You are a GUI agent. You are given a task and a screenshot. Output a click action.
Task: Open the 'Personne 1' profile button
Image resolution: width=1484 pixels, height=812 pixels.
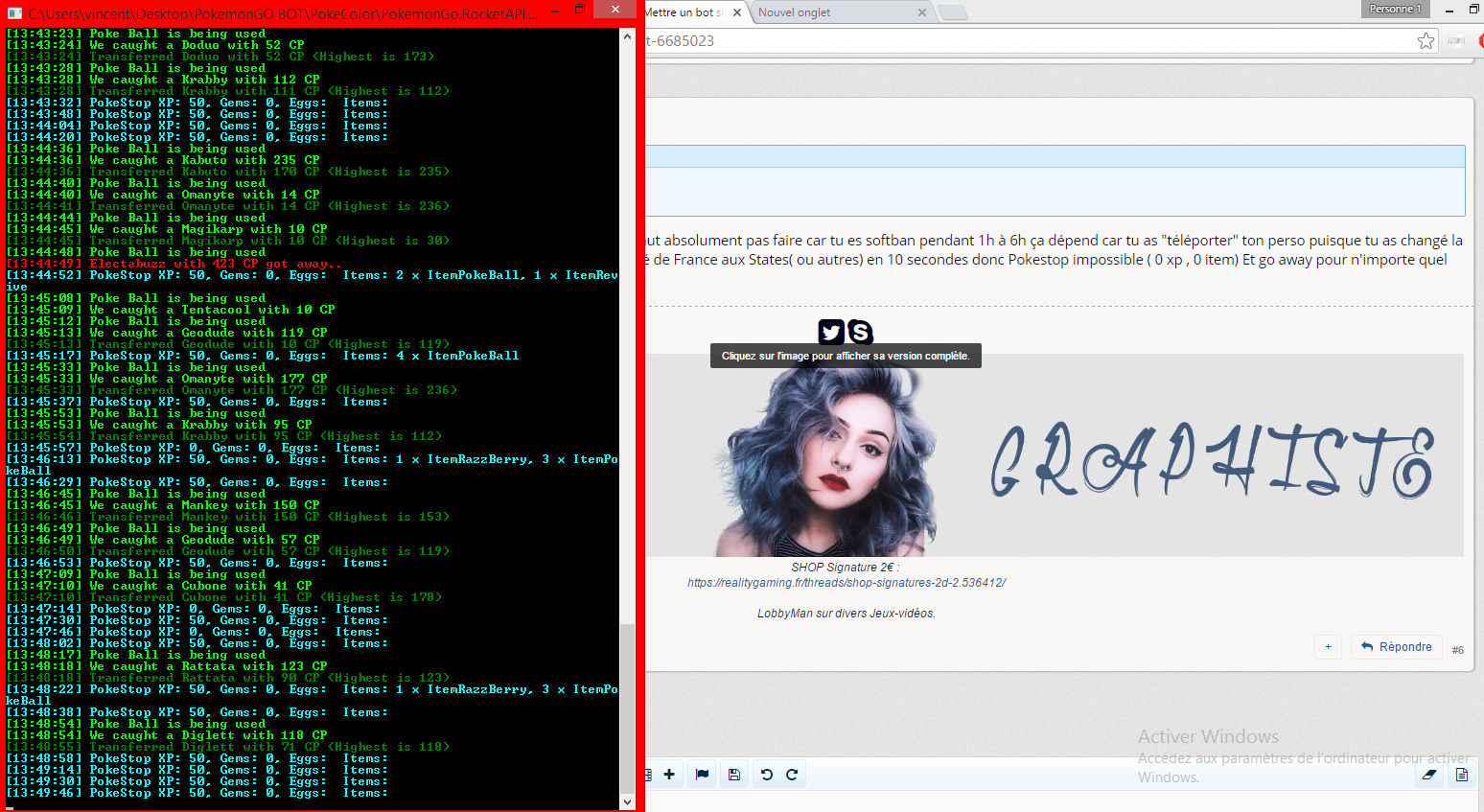(1396, 9)
